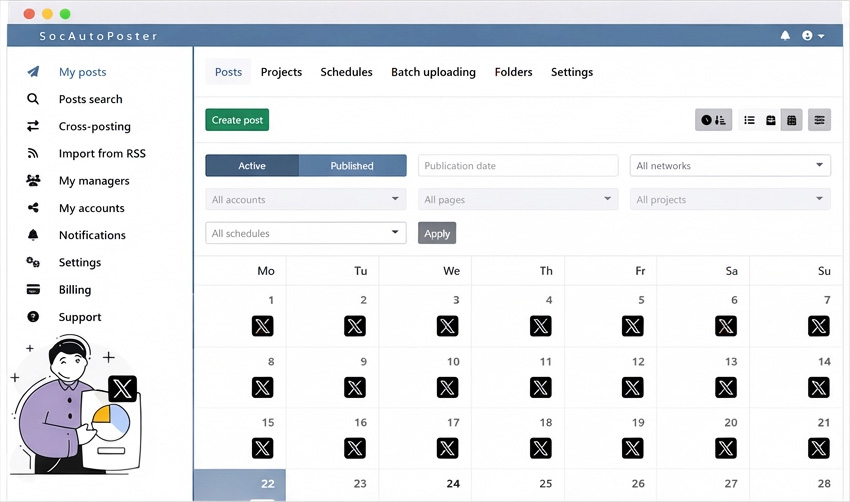Click the sort by time icon button

pyautogui.click(x=713, y=120)
